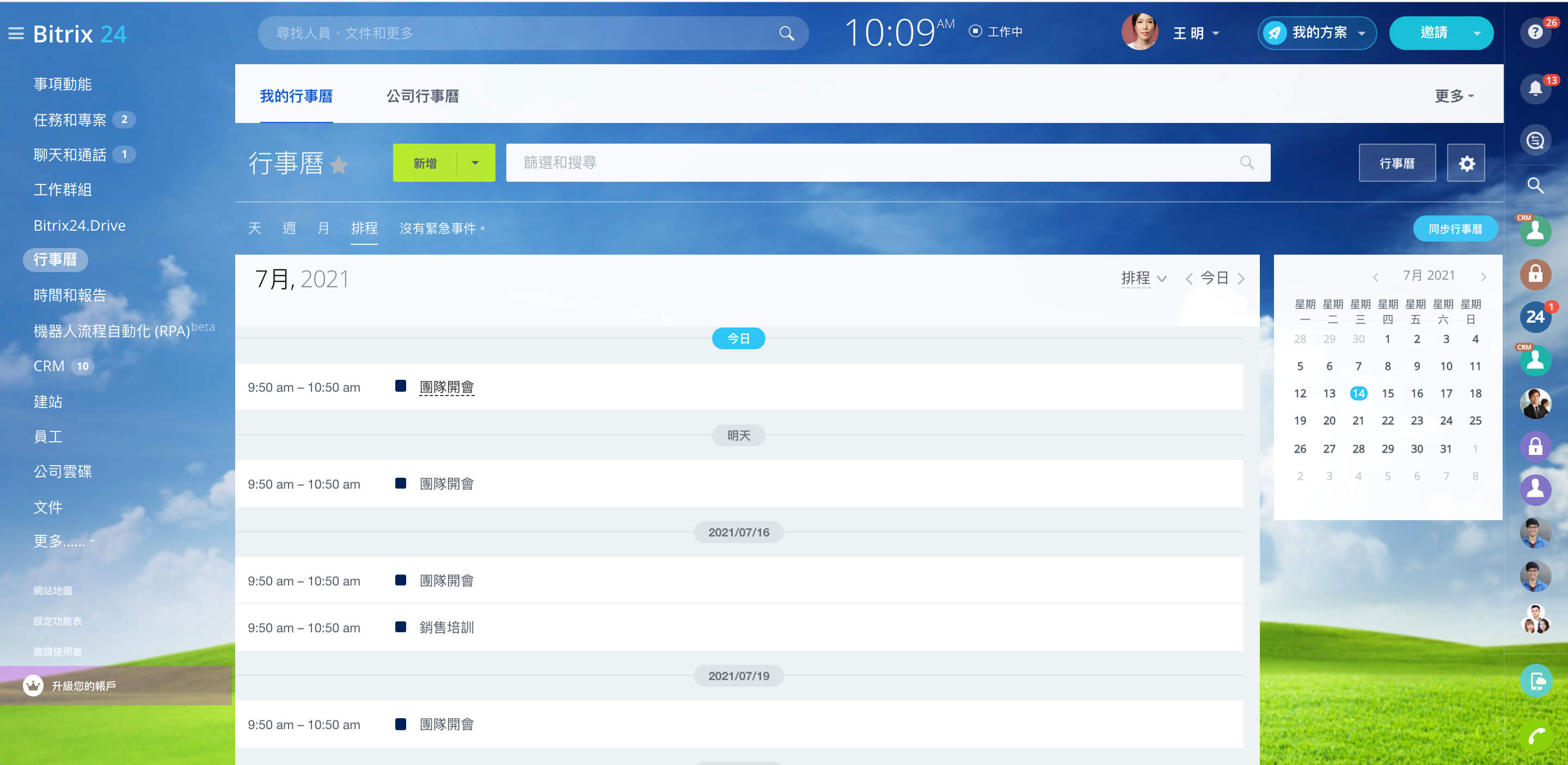
Task: Click color square of 銷售培訓 event
Action: click(x=401, y=626)
